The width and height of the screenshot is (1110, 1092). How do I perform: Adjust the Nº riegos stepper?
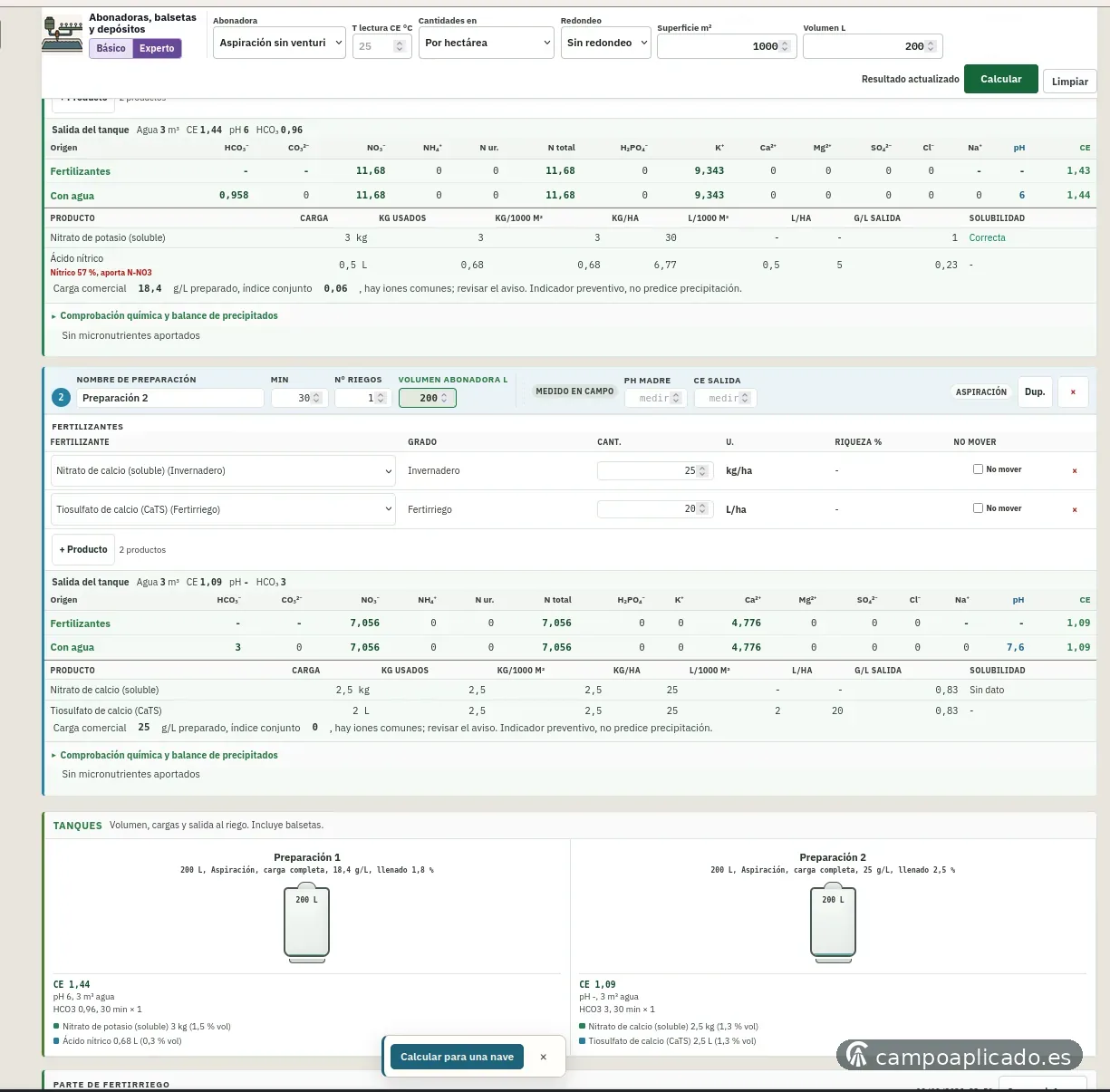click(x=381, y=398)
